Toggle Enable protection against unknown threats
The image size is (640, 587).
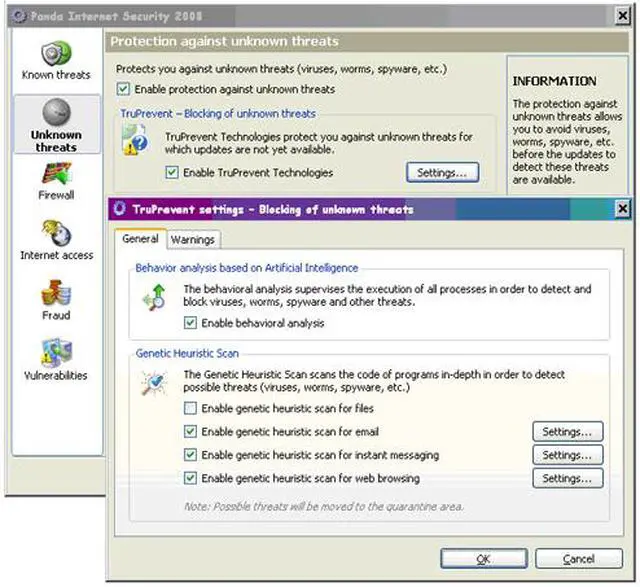coord(123,90)
